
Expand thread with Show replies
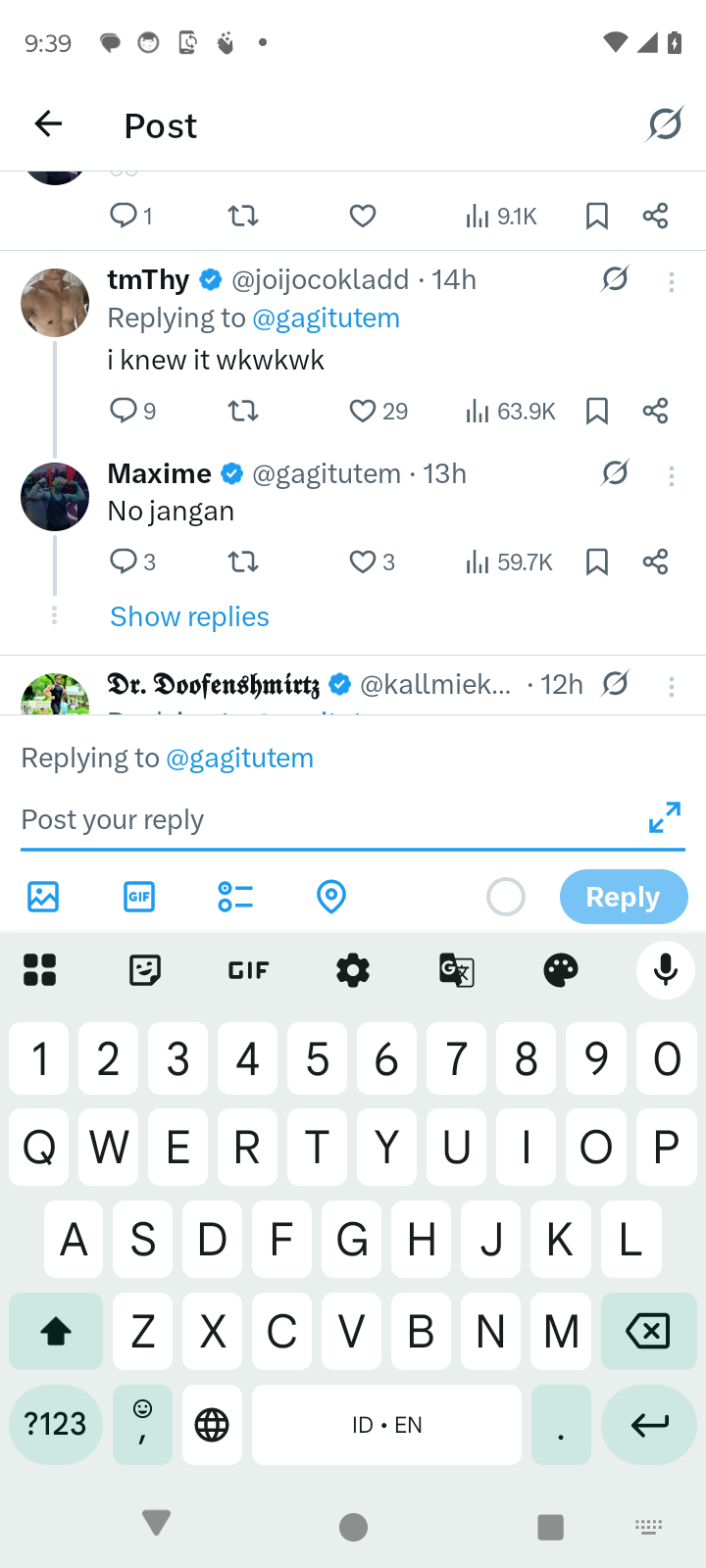point(189,616)
